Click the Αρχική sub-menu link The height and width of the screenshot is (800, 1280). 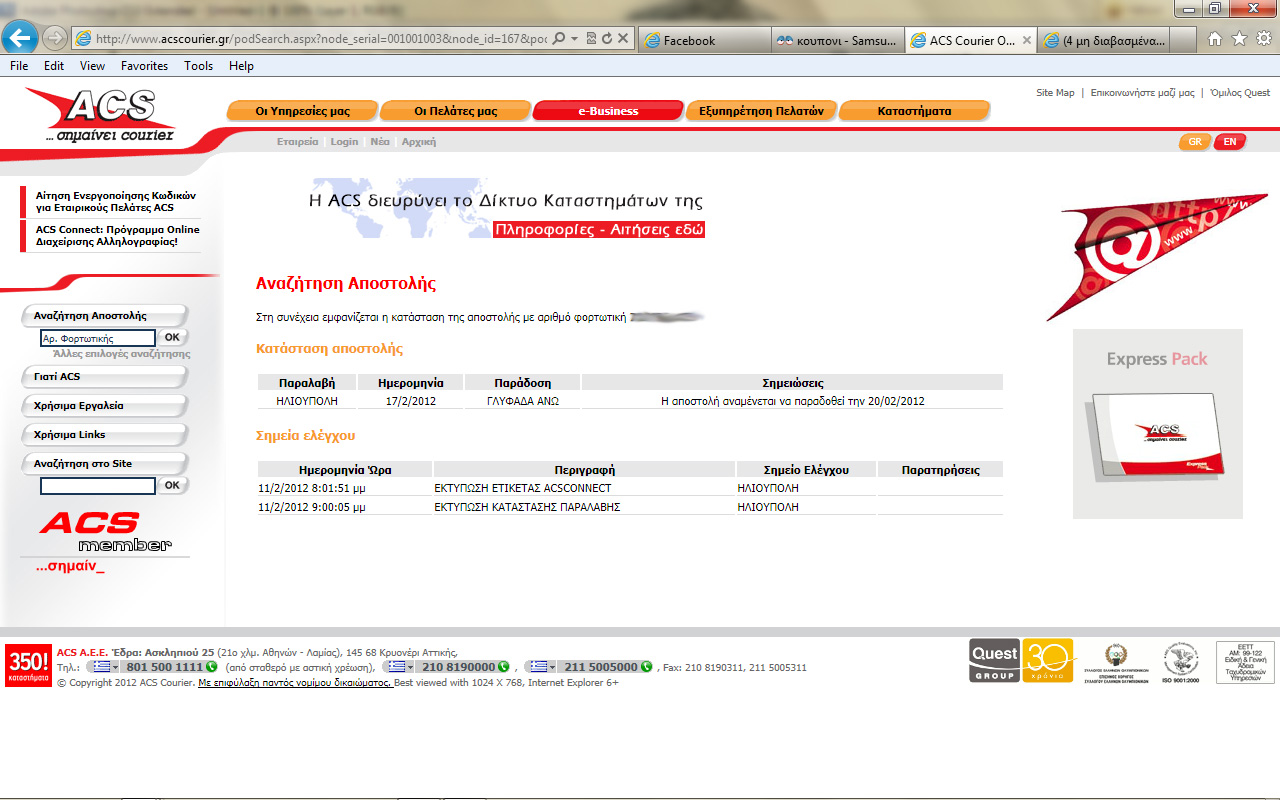pyautogui.click(x=419, y=142)
